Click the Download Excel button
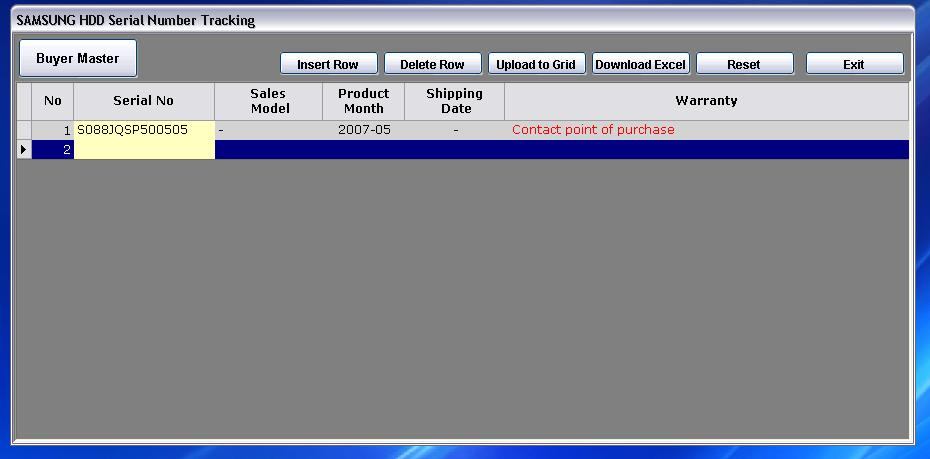 (641, 64)
